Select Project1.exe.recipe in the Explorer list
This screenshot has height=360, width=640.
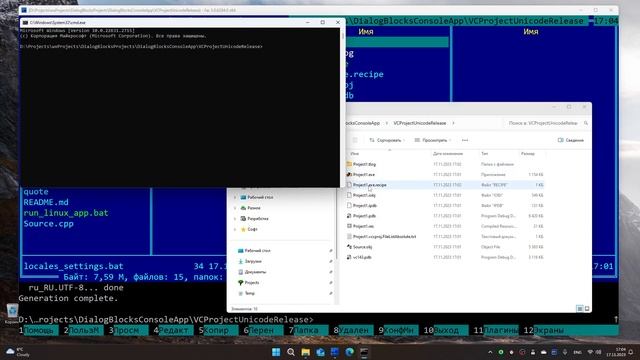[369, 185]
